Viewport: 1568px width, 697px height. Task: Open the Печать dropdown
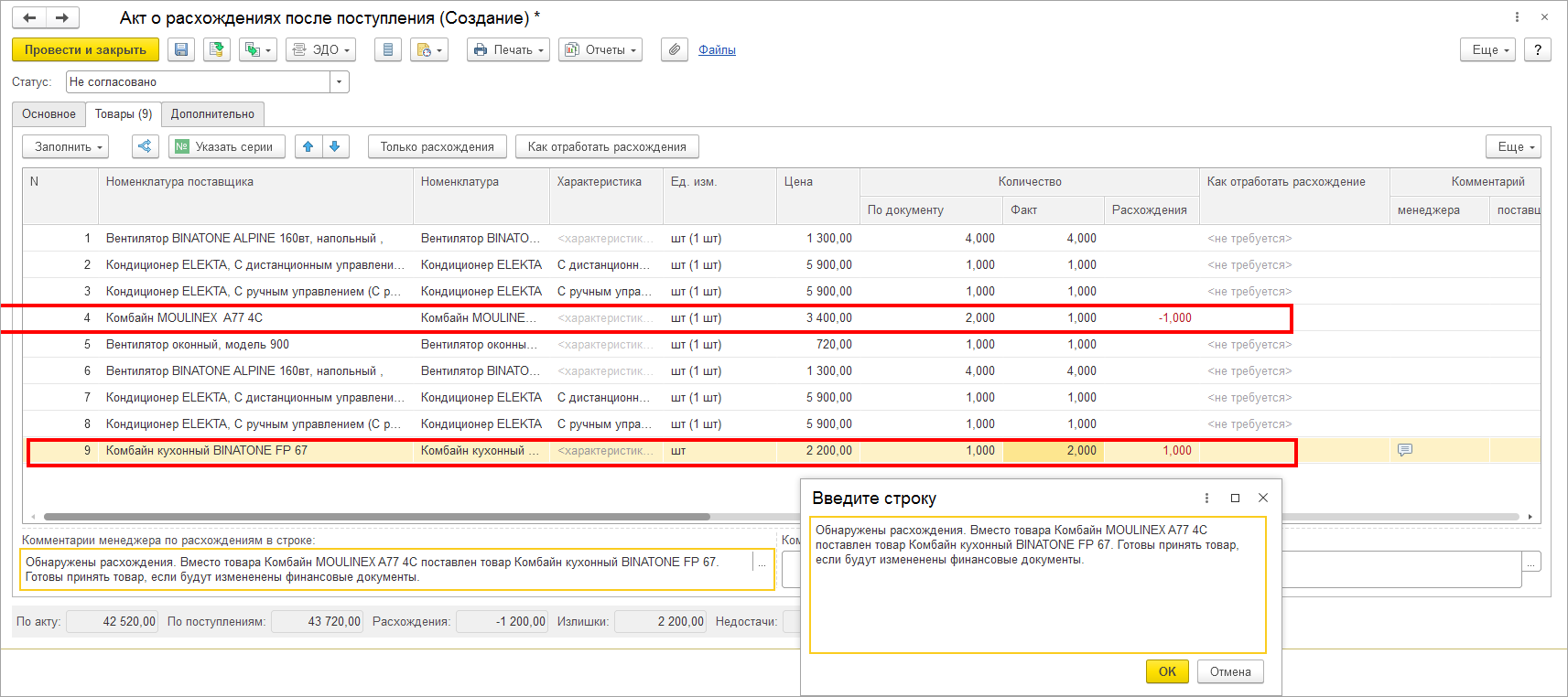point(508,49)
